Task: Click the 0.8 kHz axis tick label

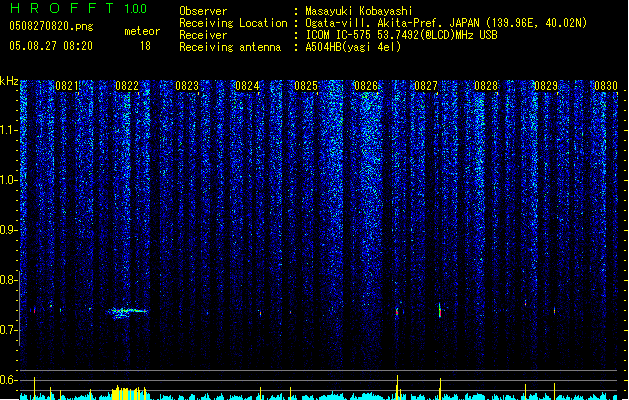Action: [9, 280]
